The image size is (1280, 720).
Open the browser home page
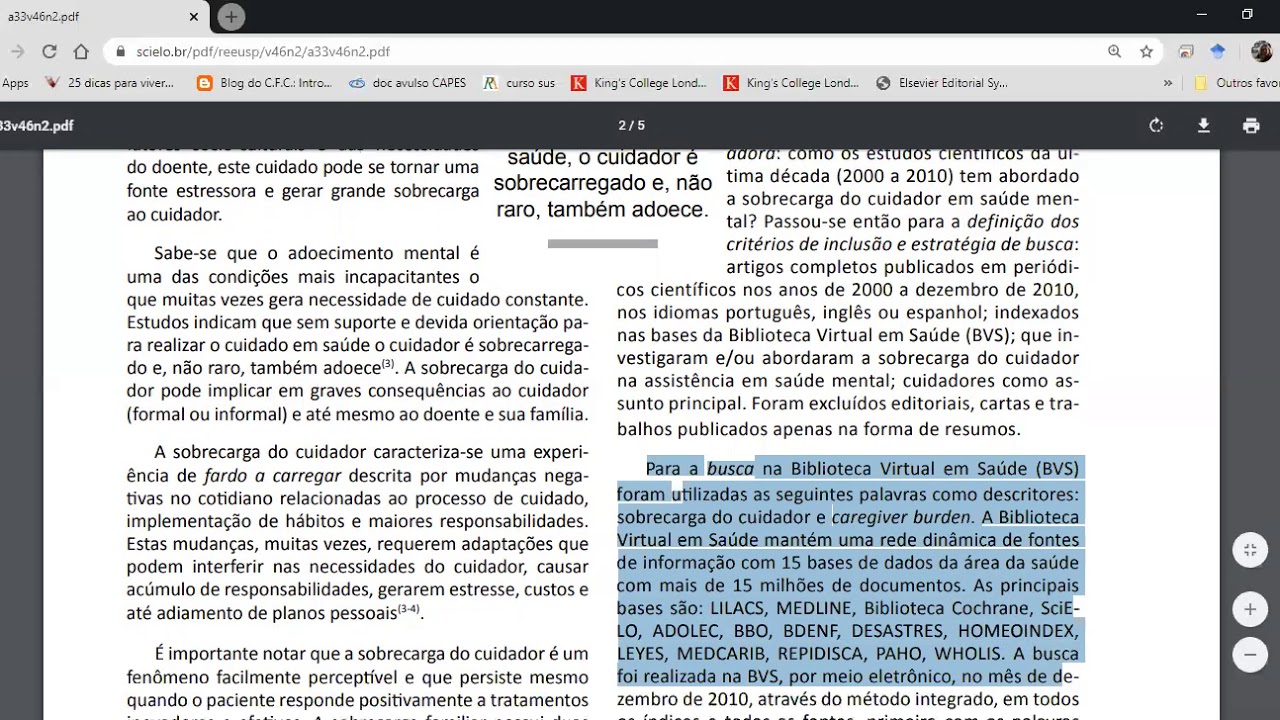point(81,52)
